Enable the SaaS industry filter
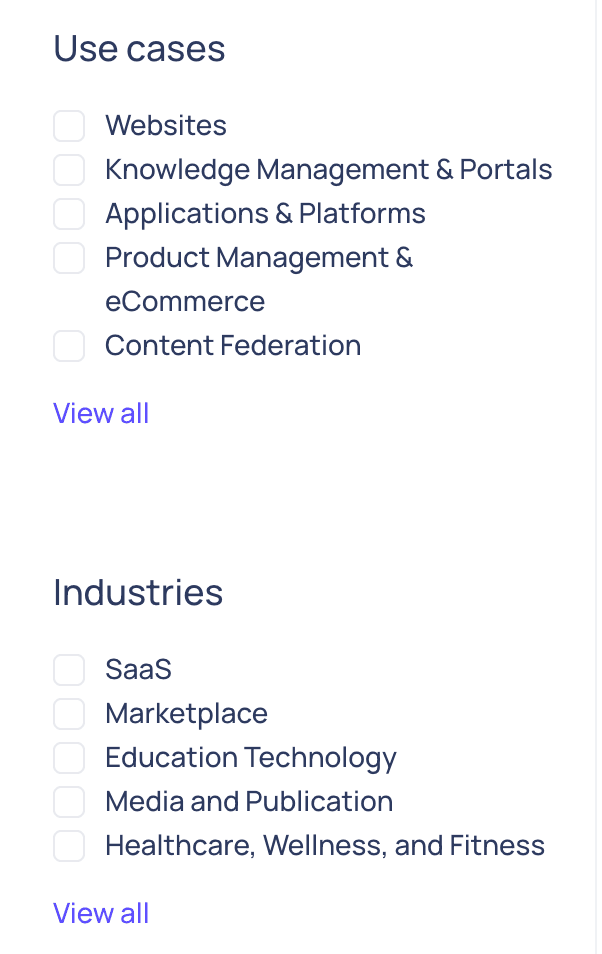The image size is (602, 954). 69,670
